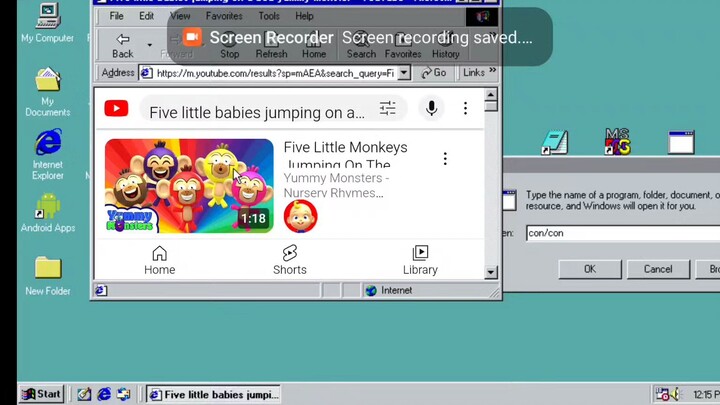Click the Back toolbar button
This screenshot has width=720, height=405.
click(123, 45)
